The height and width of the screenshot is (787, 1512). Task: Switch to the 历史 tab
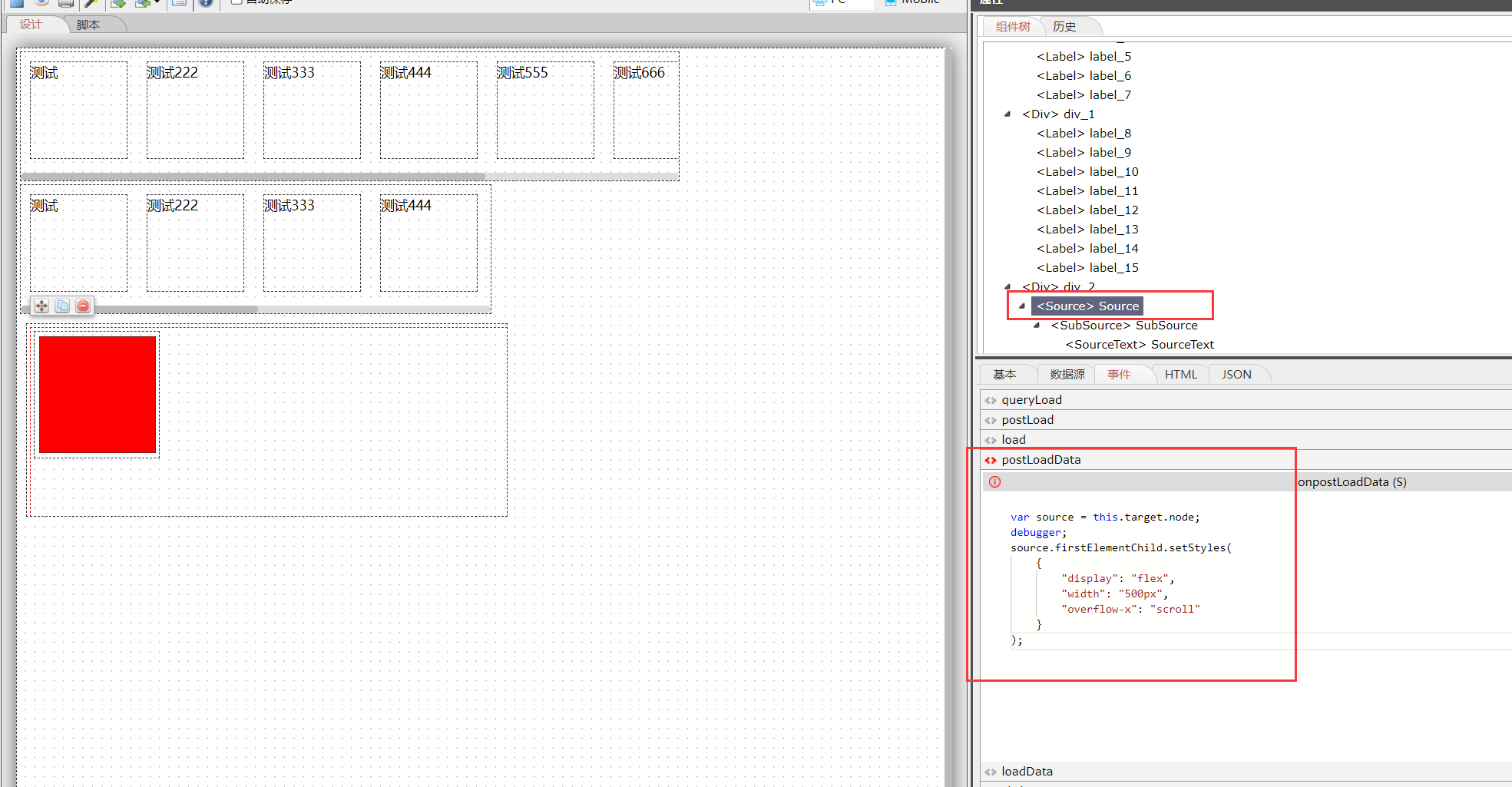pos(1064,27)
